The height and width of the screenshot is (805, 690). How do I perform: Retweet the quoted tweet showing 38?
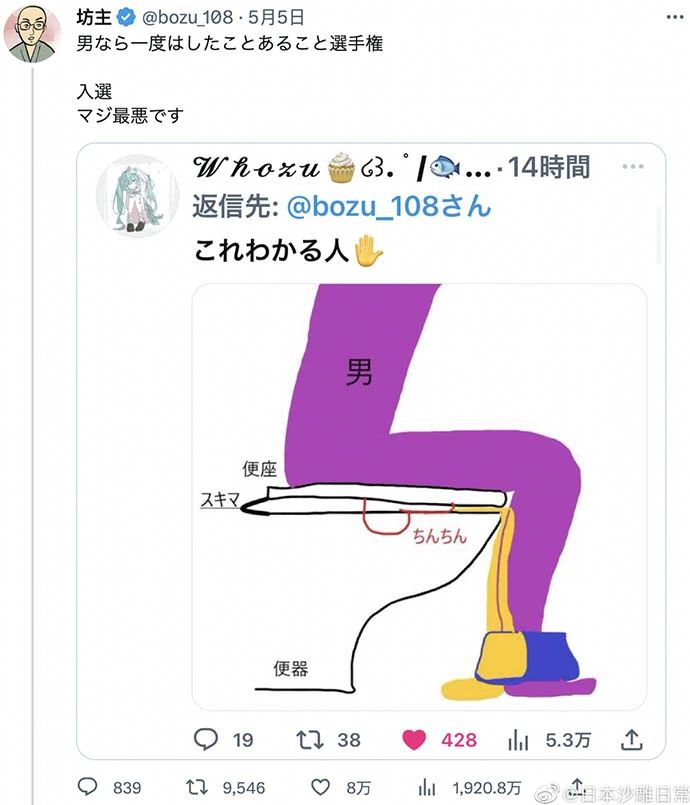pos(310,740)
